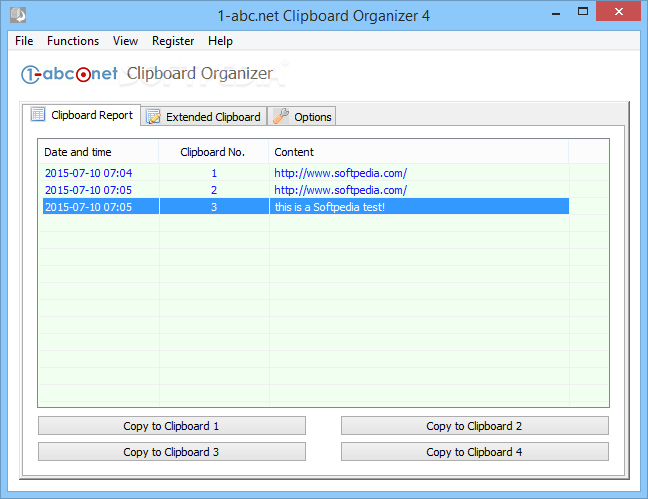This screenshot has height=499, width=648.
Task: Click Copy to Clipboard 1 button
Action: click(x=172, y=426)
